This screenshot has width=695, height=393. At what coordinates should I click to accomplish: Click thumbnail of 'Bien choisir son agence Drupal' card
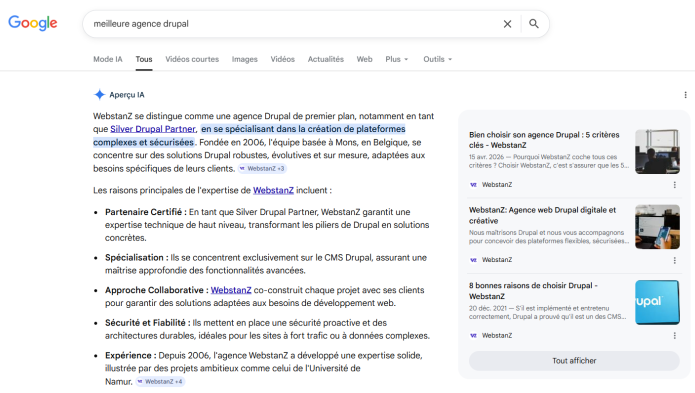point(657,152)
